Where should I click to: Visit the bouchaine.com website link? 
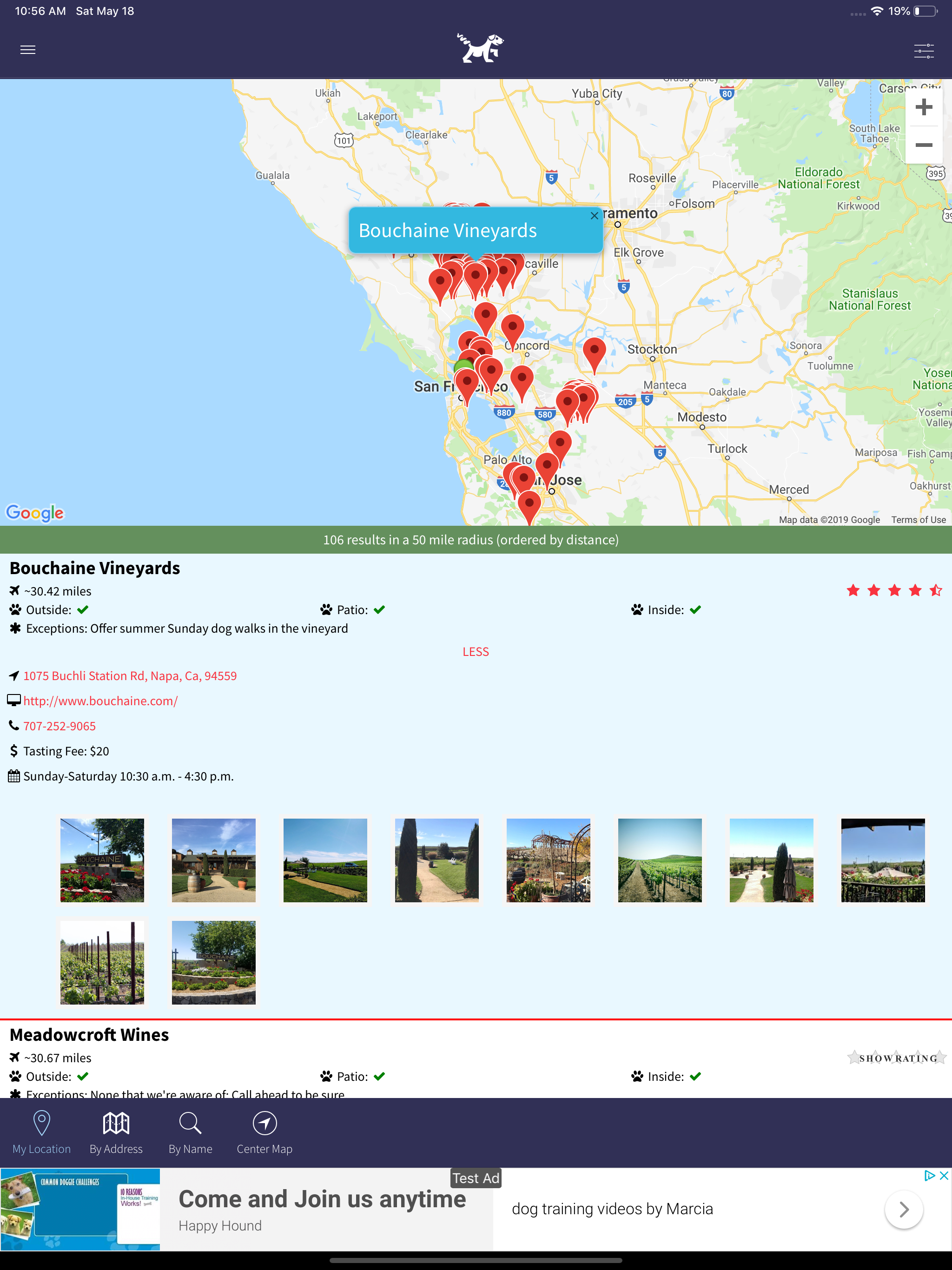click(100, 701)
